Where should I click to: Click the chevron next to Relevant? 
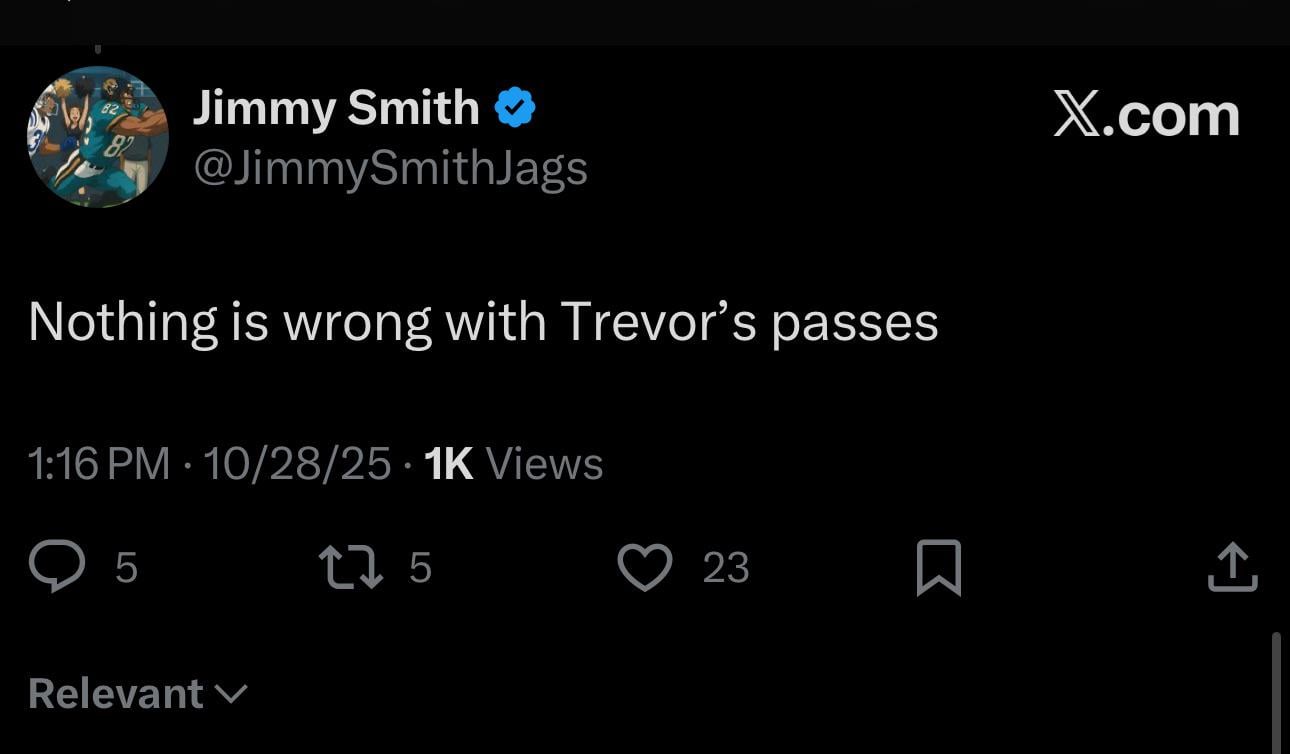[231, 693]
